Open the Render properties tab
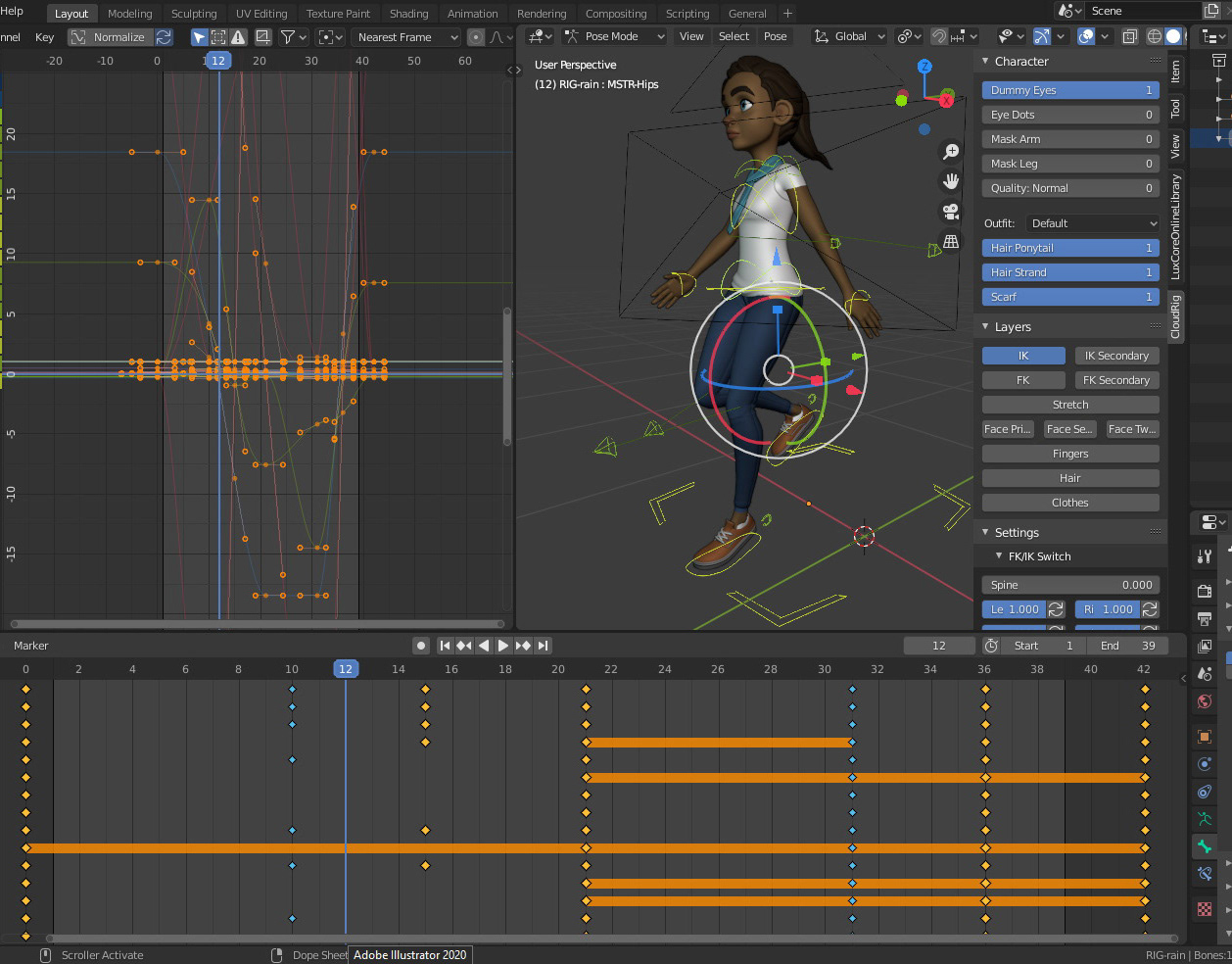 [x=1205, y=591]
